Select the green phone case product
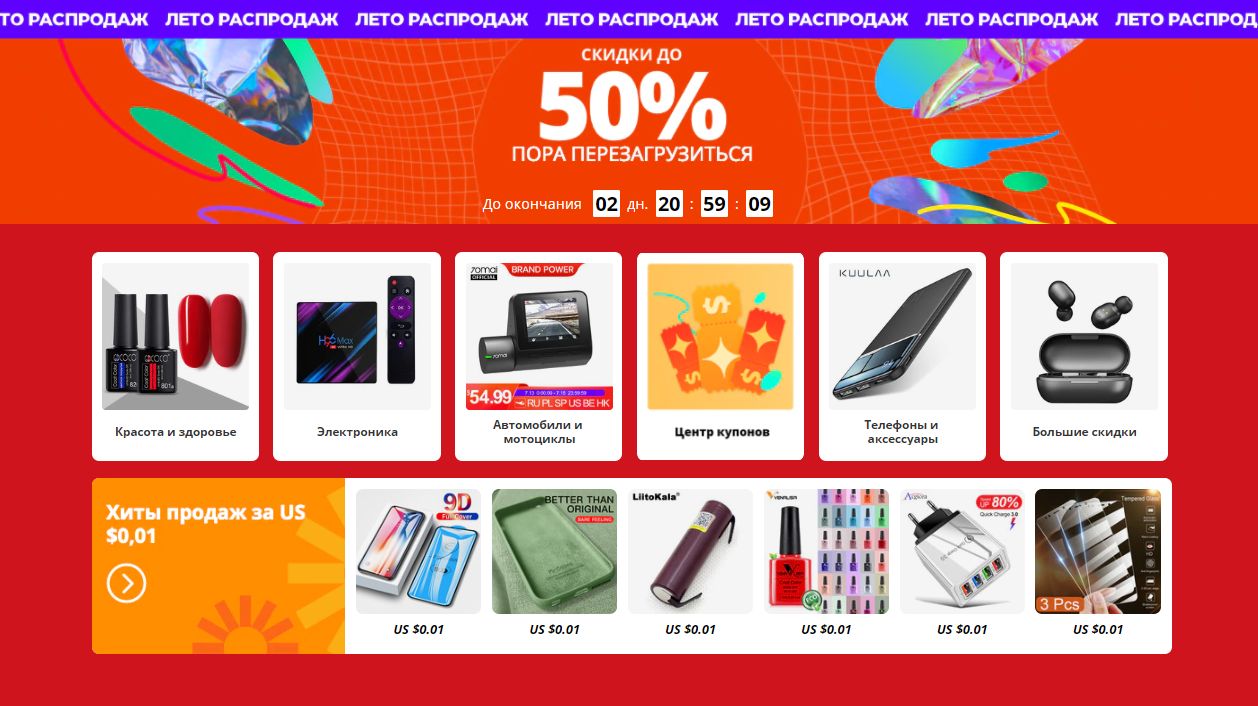The image size is (1258, 706). [x=554, y=551]
